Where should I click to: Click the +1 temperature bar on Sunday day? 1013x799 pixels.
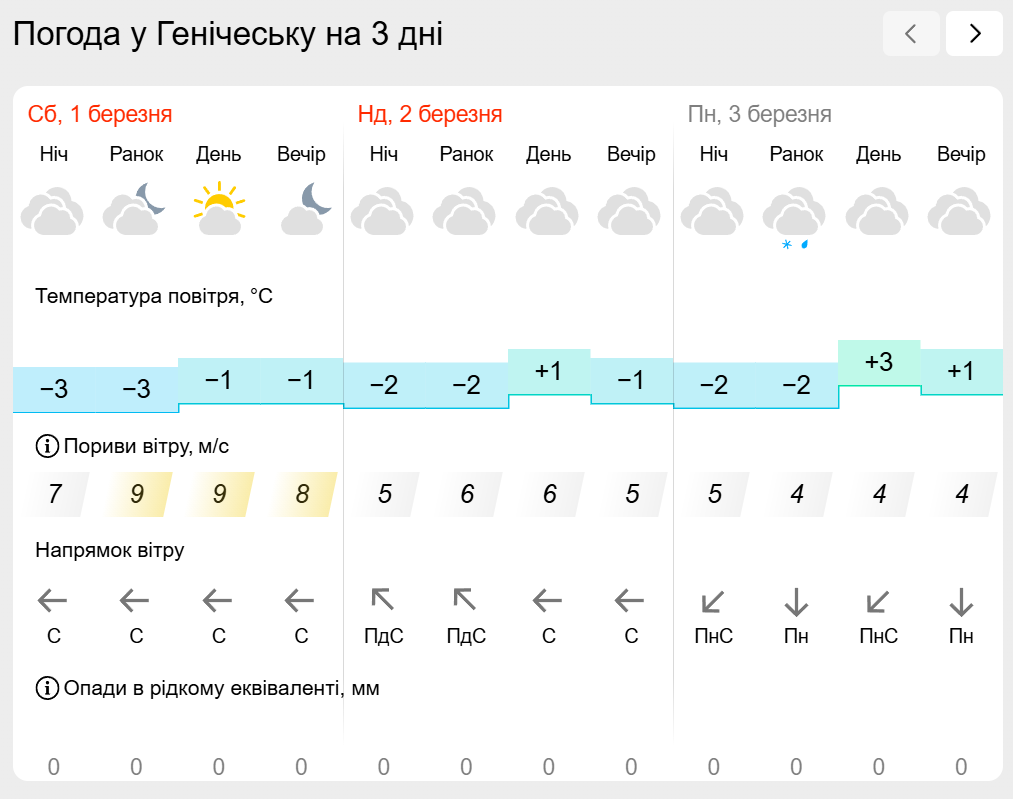549,371
